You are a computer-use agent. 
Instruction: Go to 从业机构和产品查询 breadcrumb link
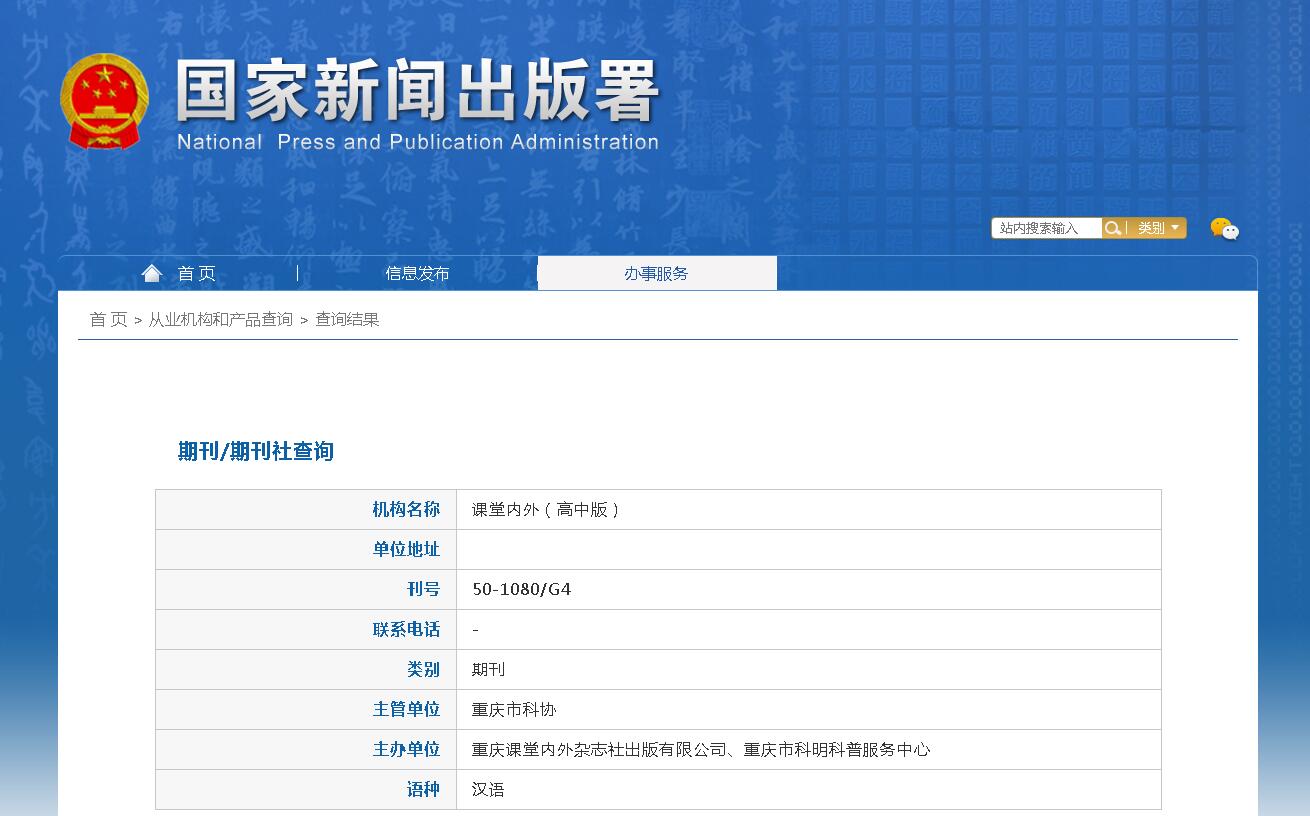[221, 320]
